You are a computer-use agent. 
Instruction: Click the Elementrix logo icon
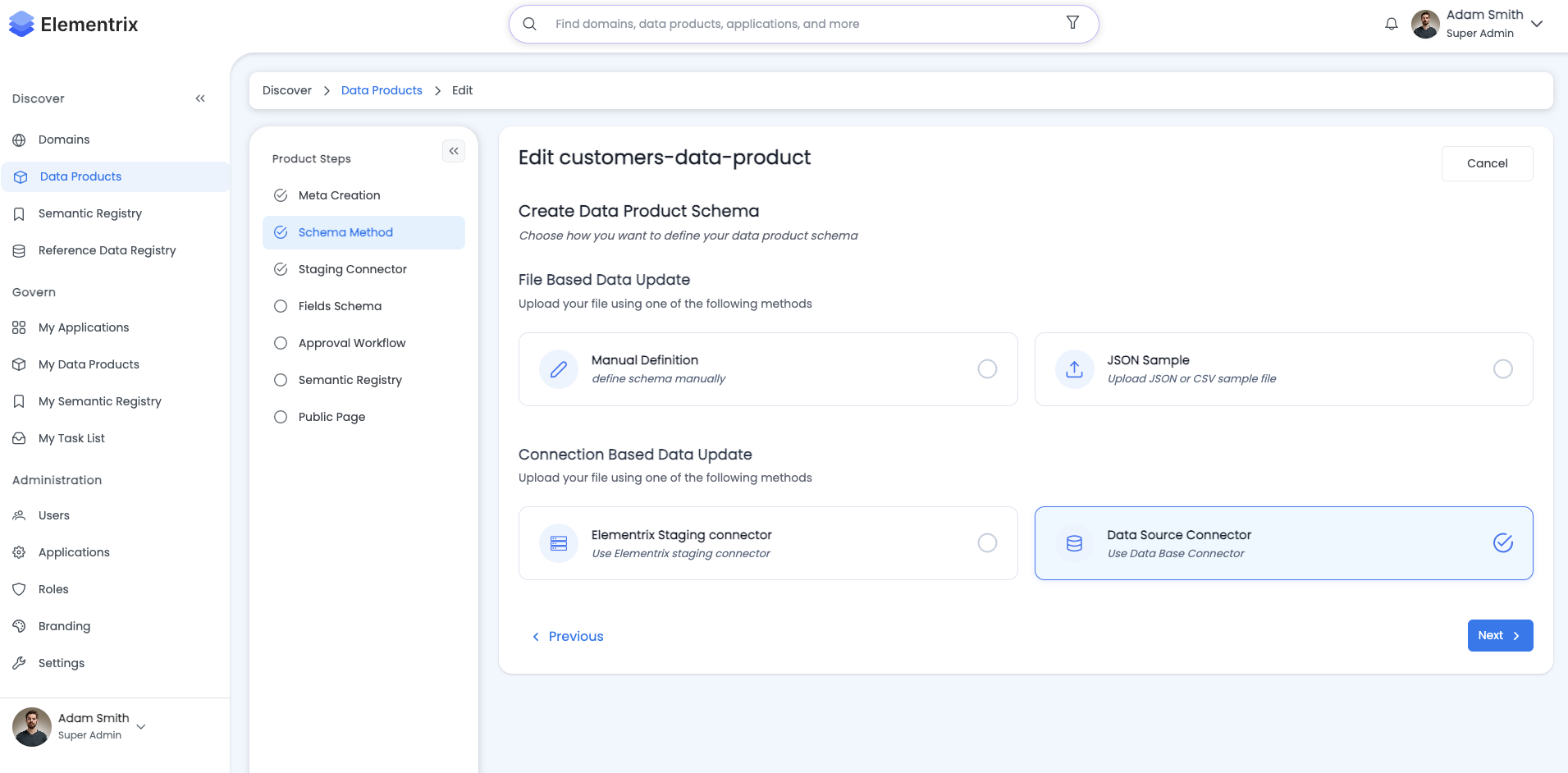point(21,24)
